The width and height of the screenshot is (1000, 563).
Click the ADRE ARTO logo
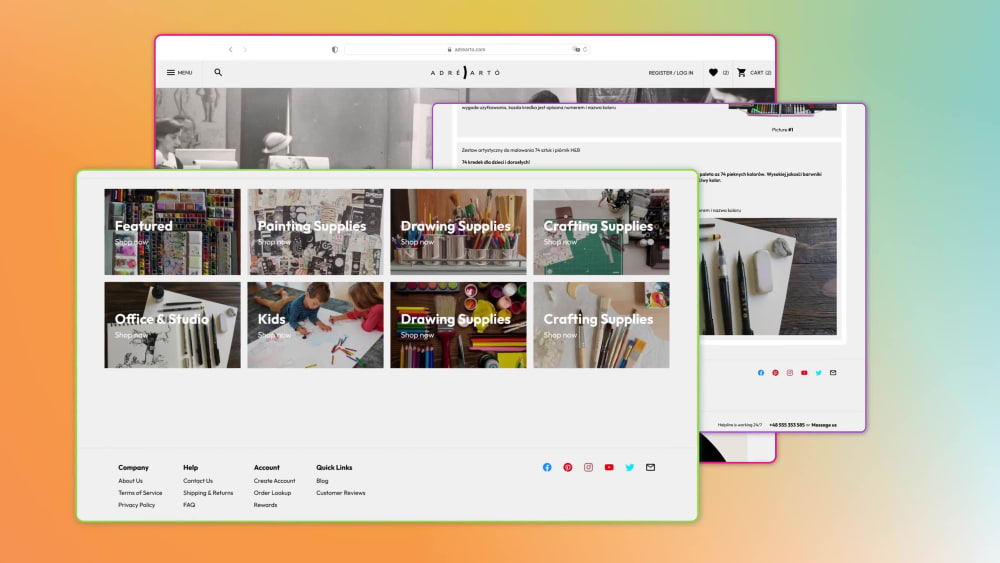465,73
